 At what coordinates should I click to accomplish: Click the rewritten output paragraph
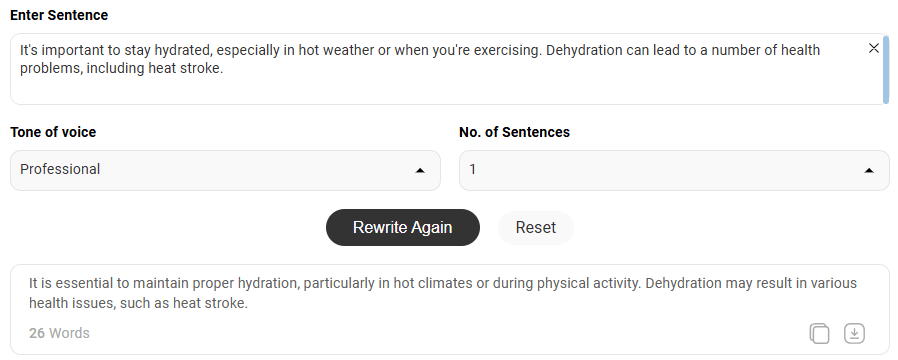(x=443, y=293)
